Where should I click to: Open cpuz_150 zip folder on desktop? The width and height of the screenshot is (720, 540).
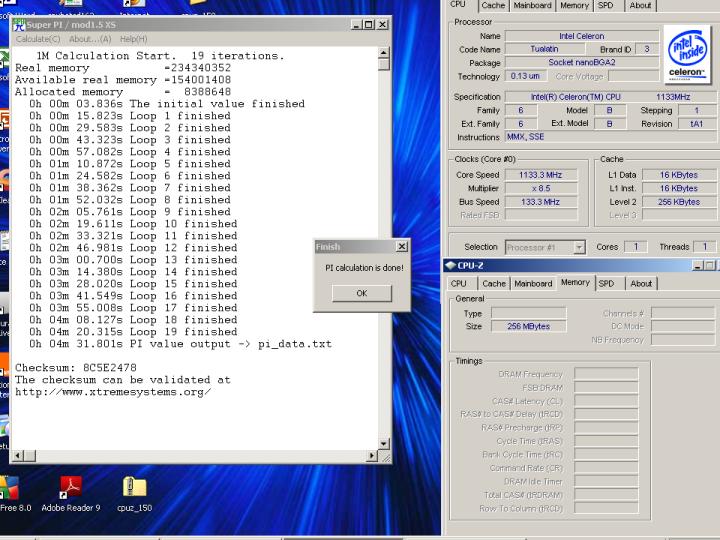134,494
